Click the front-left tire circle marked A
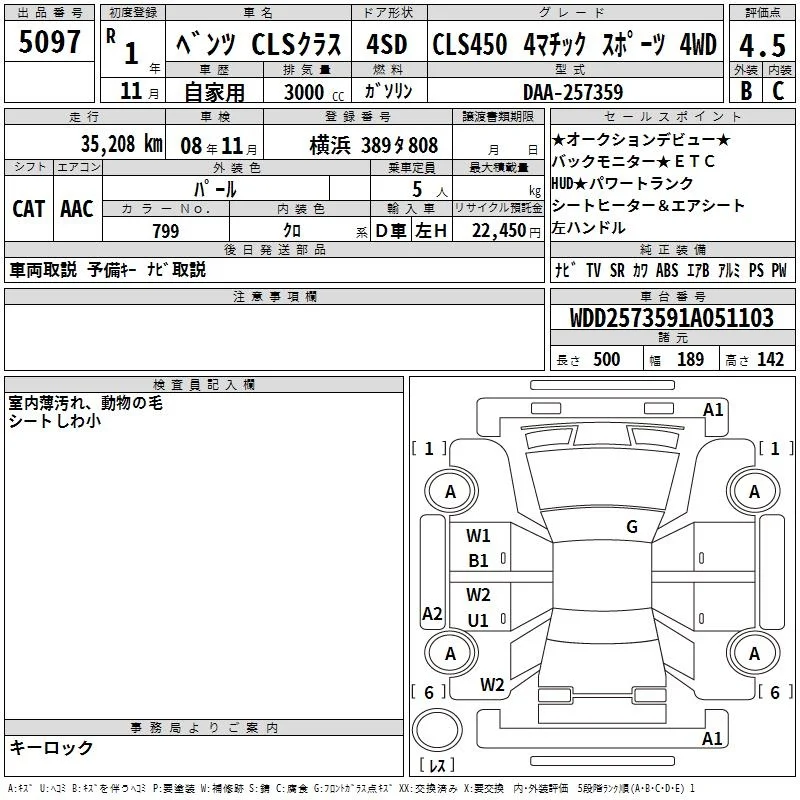The height and width of the screenshot is (800, 800). (451, 491)
